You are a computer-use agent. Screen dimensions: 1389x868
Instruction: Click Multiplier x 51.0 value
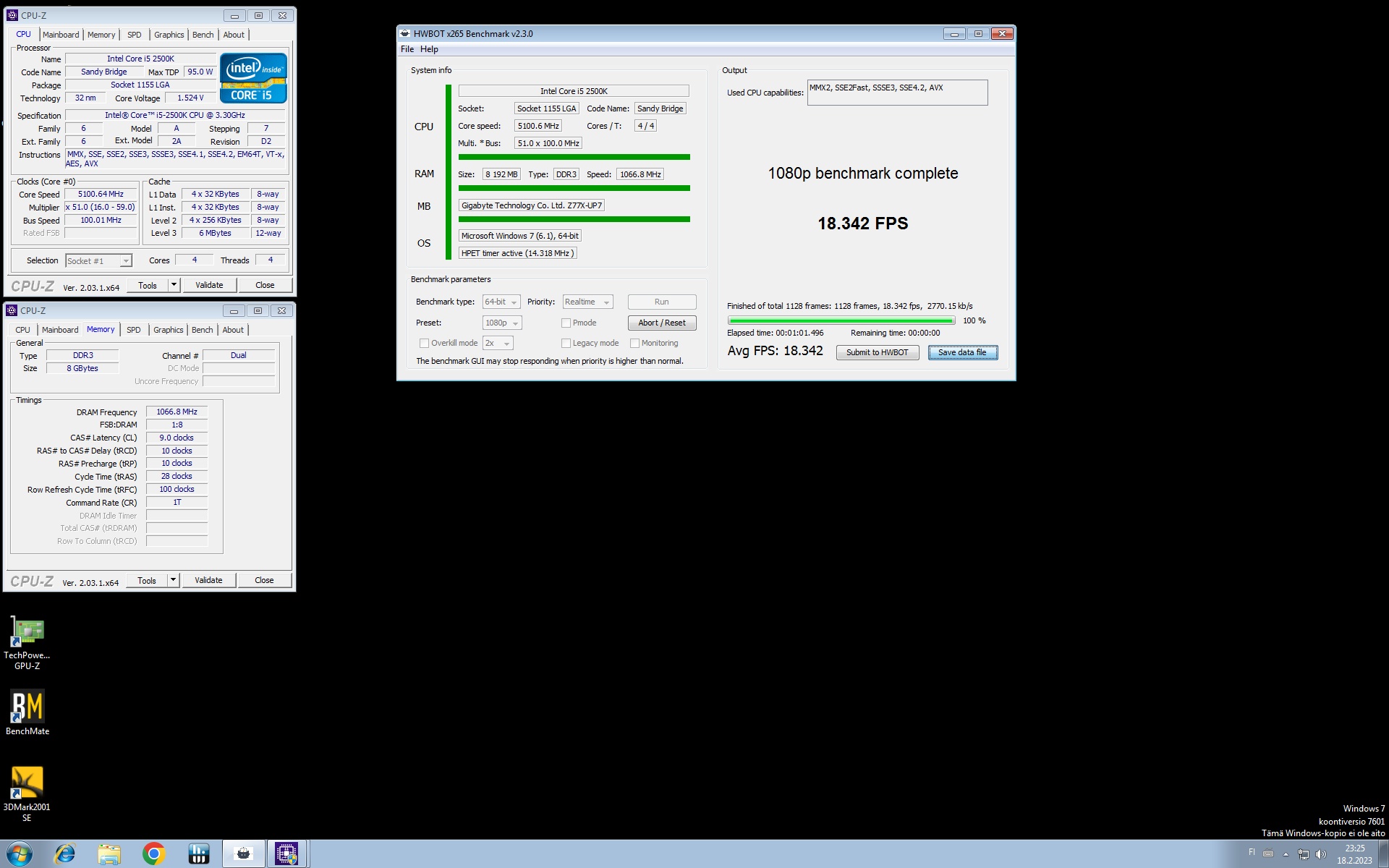pos(101,207)
